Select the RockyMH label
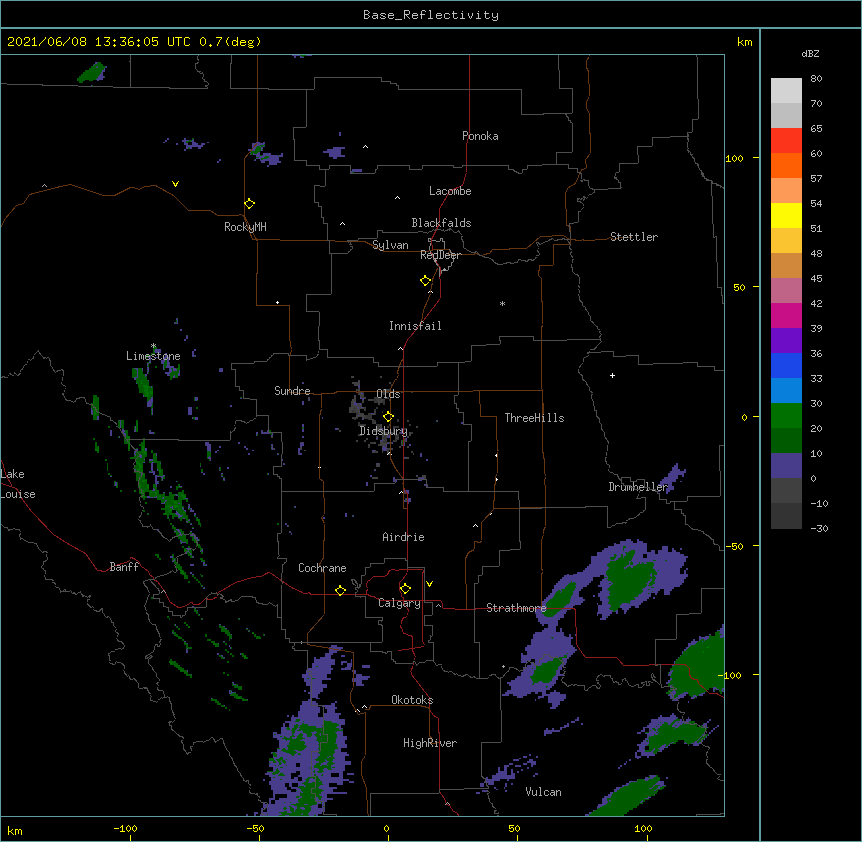Image resolution: width=862 pixels, height=842 pixels. pyautogui.click(x=245, y=227)
